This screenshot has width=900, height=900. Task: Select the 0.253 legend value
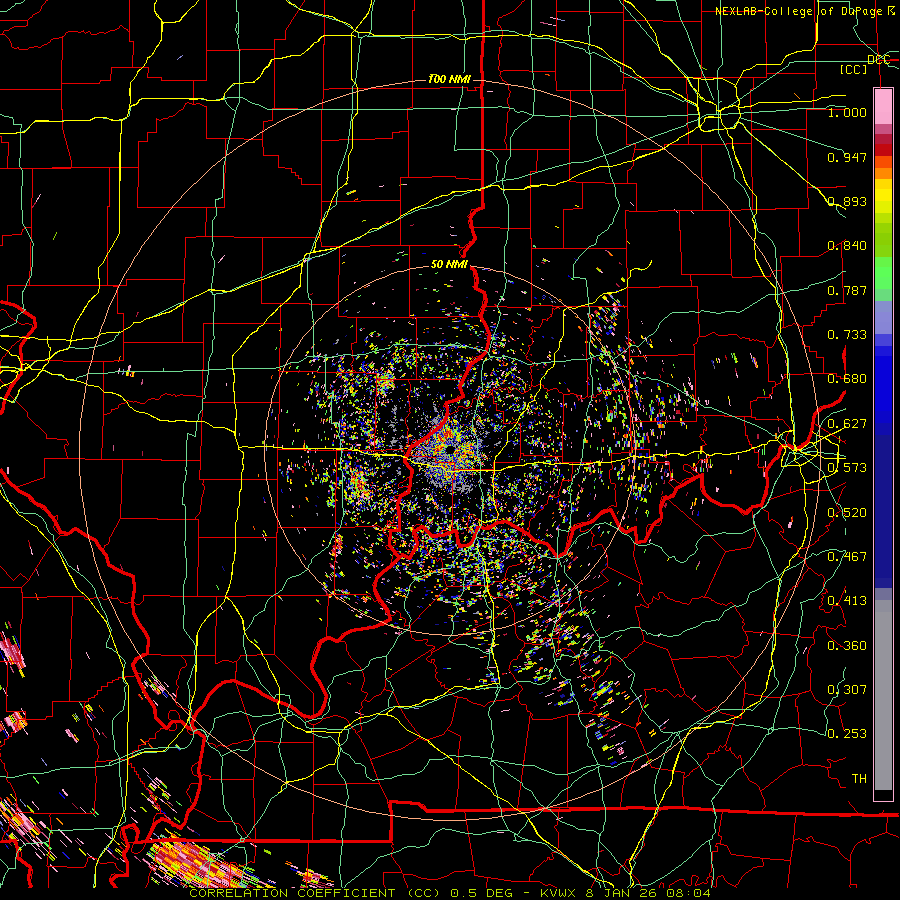847,734
